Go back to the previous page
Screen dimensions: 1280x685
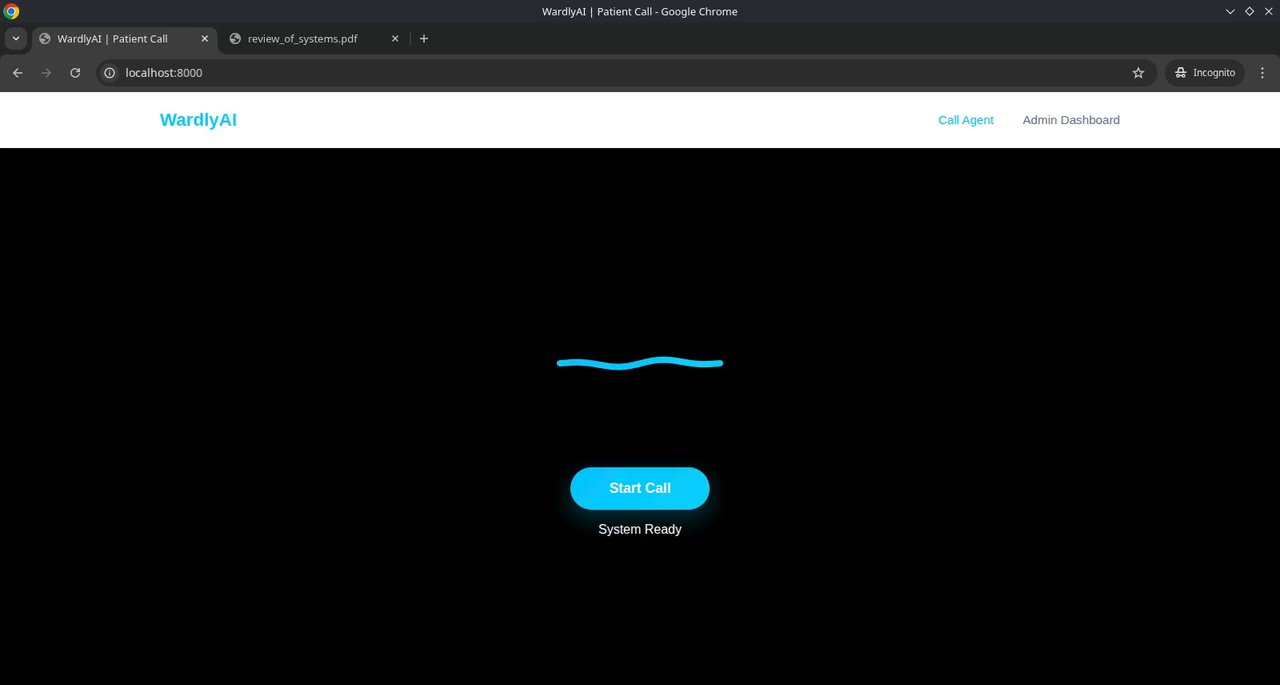pos(17,73)
